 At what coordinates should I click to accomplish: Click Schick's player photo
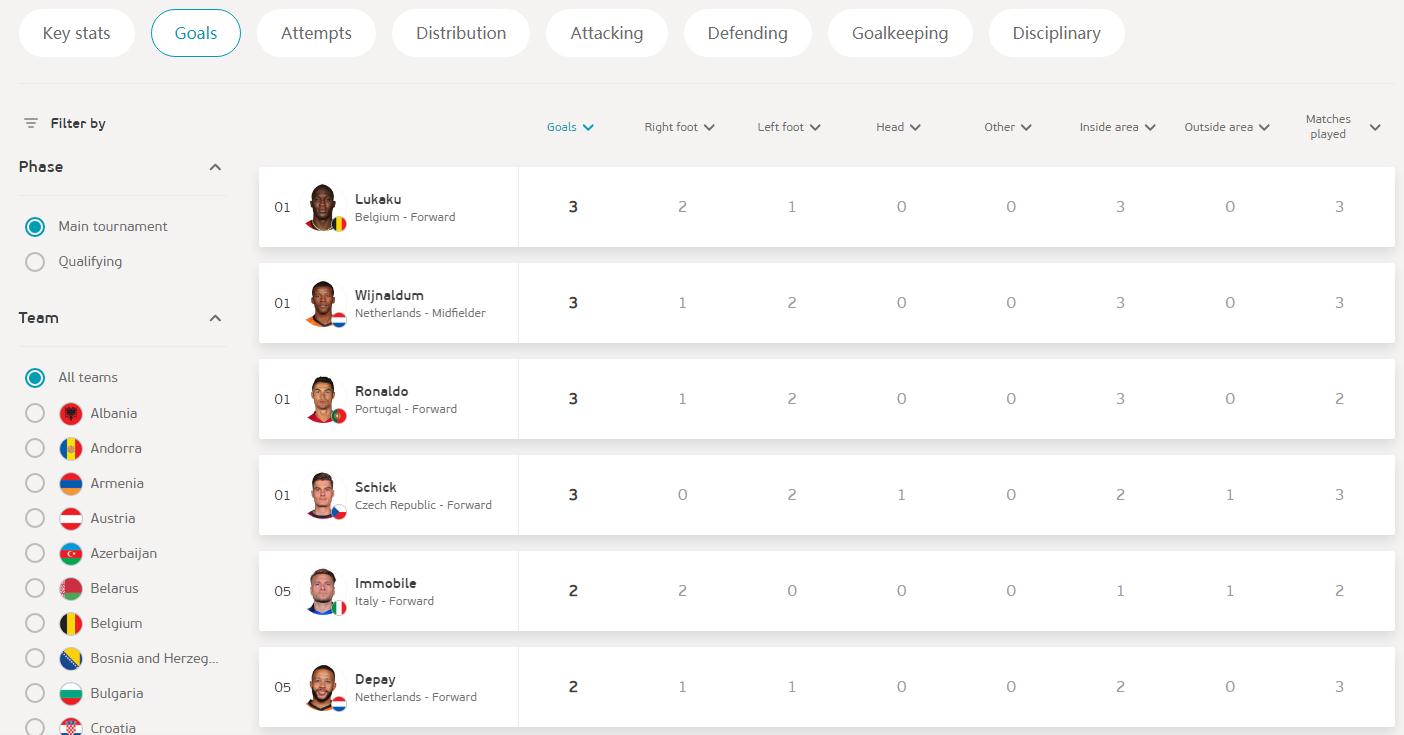point(322,495)
